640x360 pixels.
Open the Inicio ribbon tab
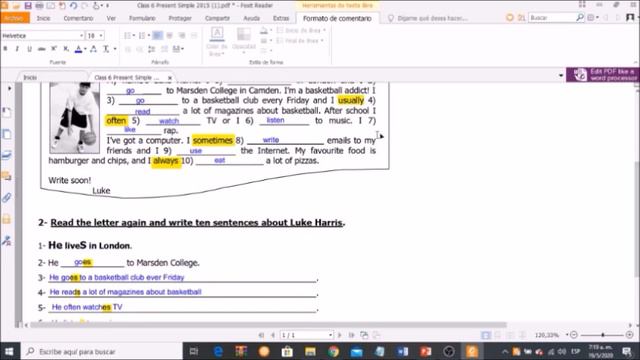tap(43, 18)
